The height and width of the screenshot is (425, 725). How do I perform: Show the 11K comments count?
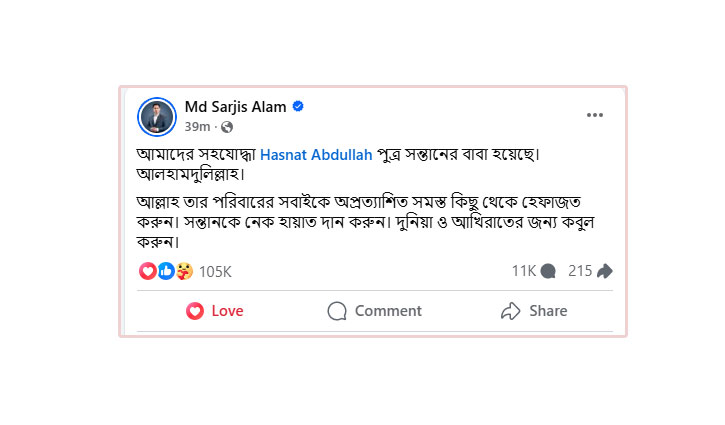pos(524,271)
